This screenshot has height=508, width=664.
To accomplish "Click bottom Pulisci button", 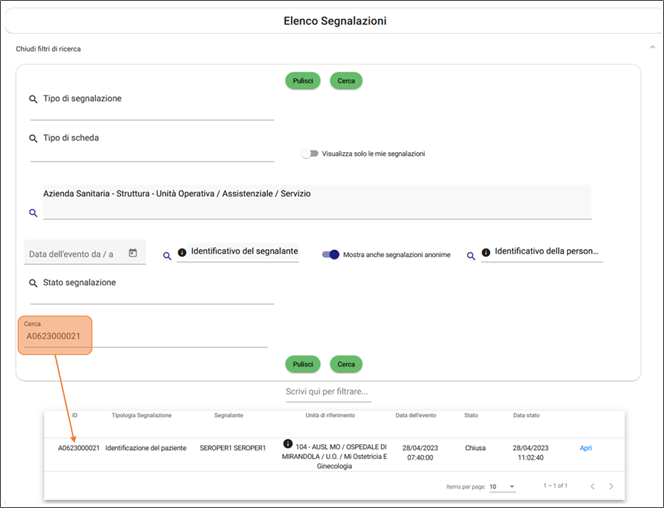I will 303,364.
